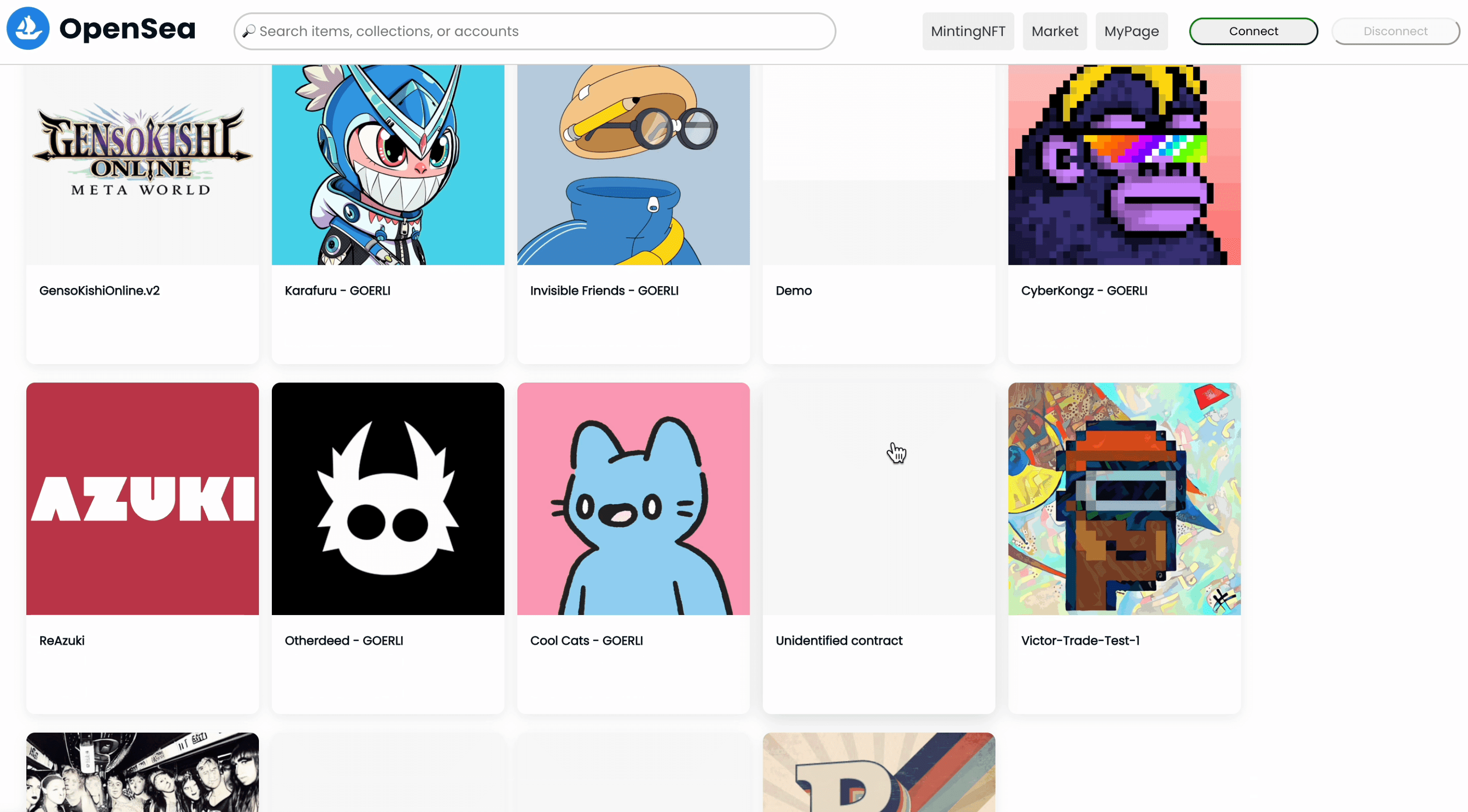This screenshot has width=1468, height=812.
Task: Open the Cool Cats blue cat image
Action: (x=633, y=499)
